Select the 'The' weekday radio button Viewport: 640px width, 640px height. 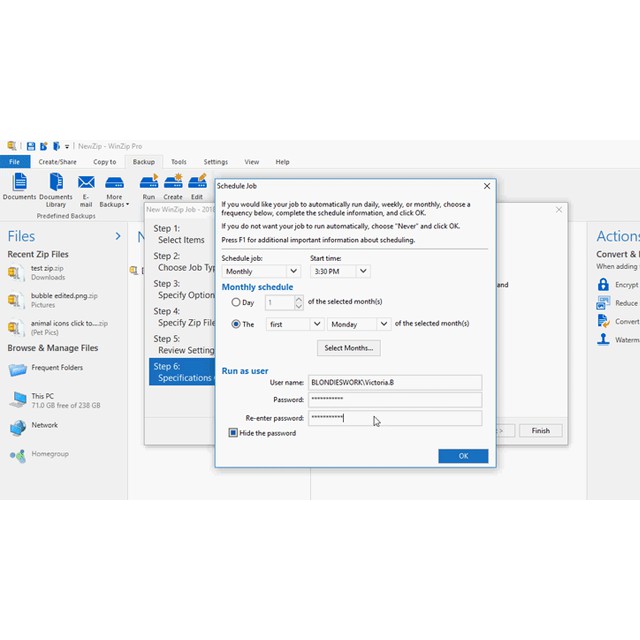pos(236,324)
